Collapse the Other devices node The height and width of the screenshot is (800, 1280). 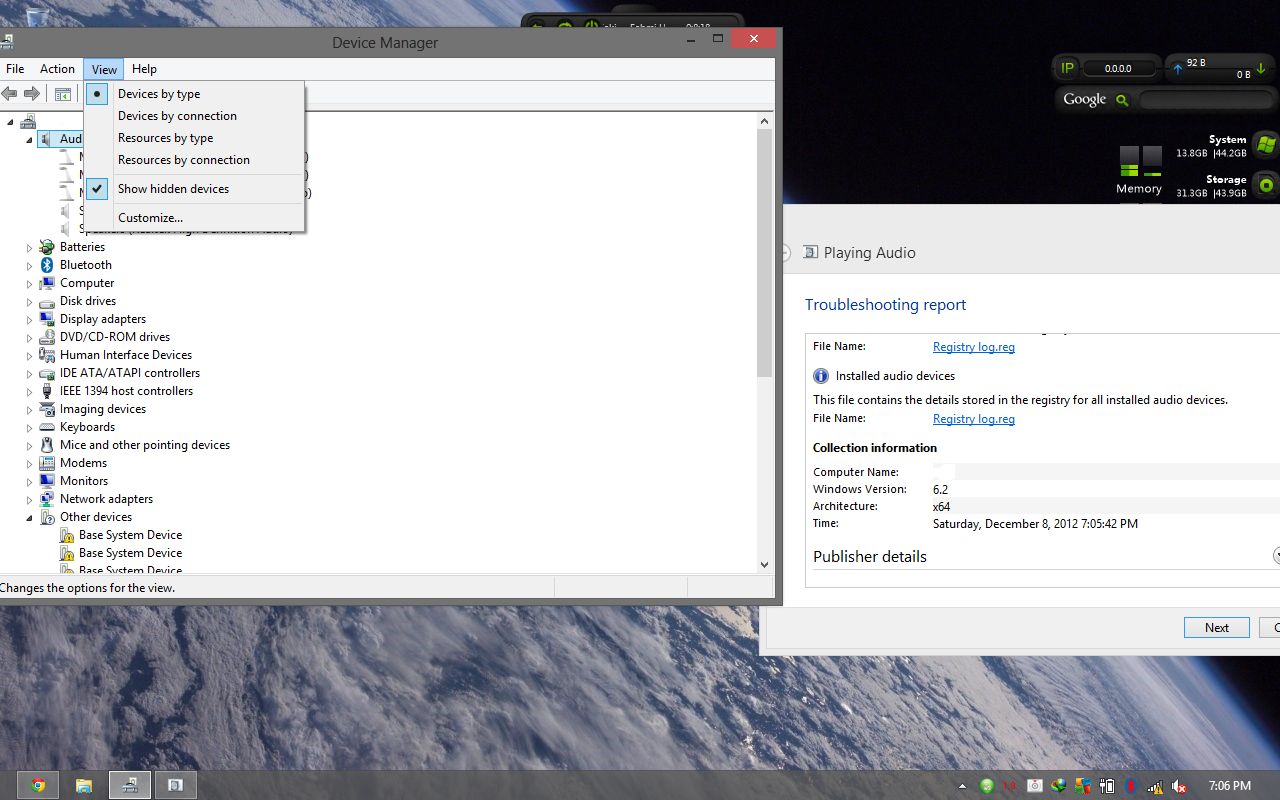tap(29, 518)
